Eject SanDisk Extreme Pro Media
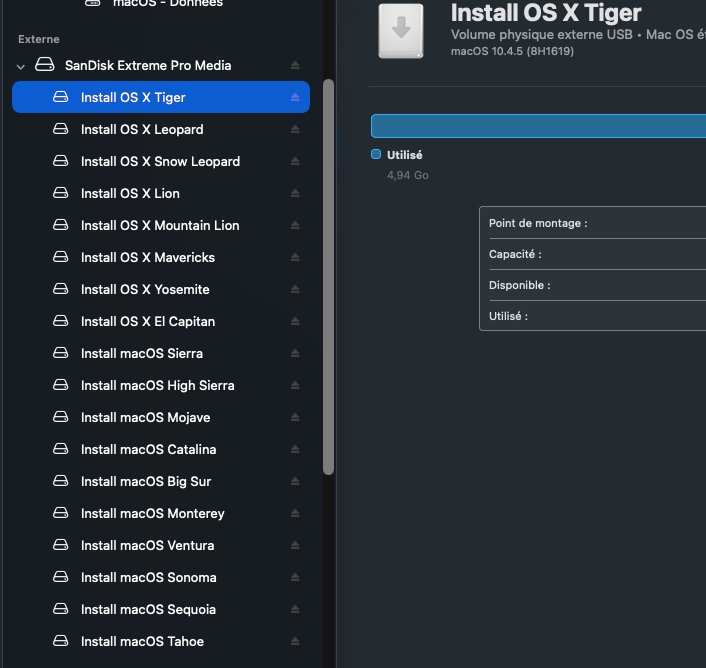706x668 pixels. click(x=295, y=65)
